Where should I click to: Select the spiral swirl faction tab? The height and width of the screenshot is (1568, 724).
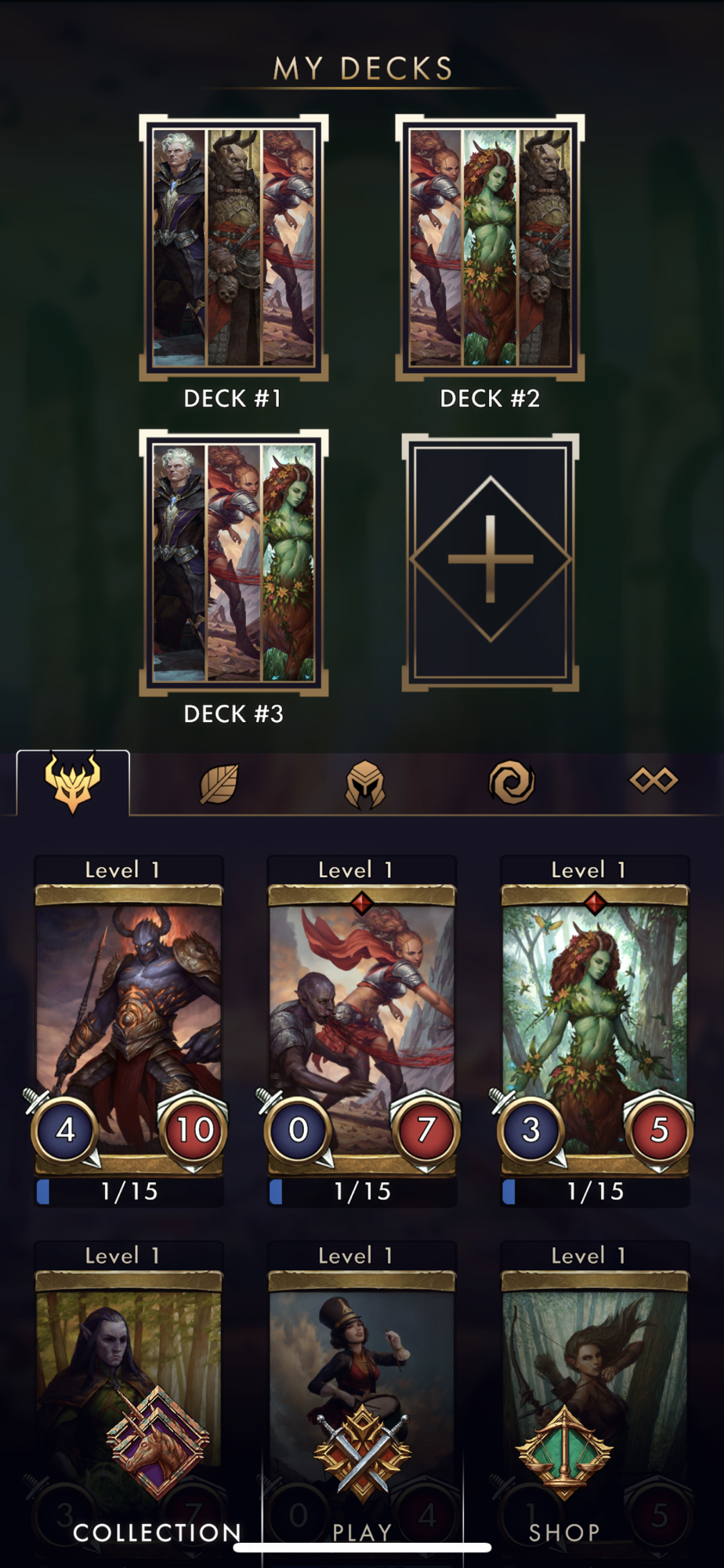coord(512,782)
